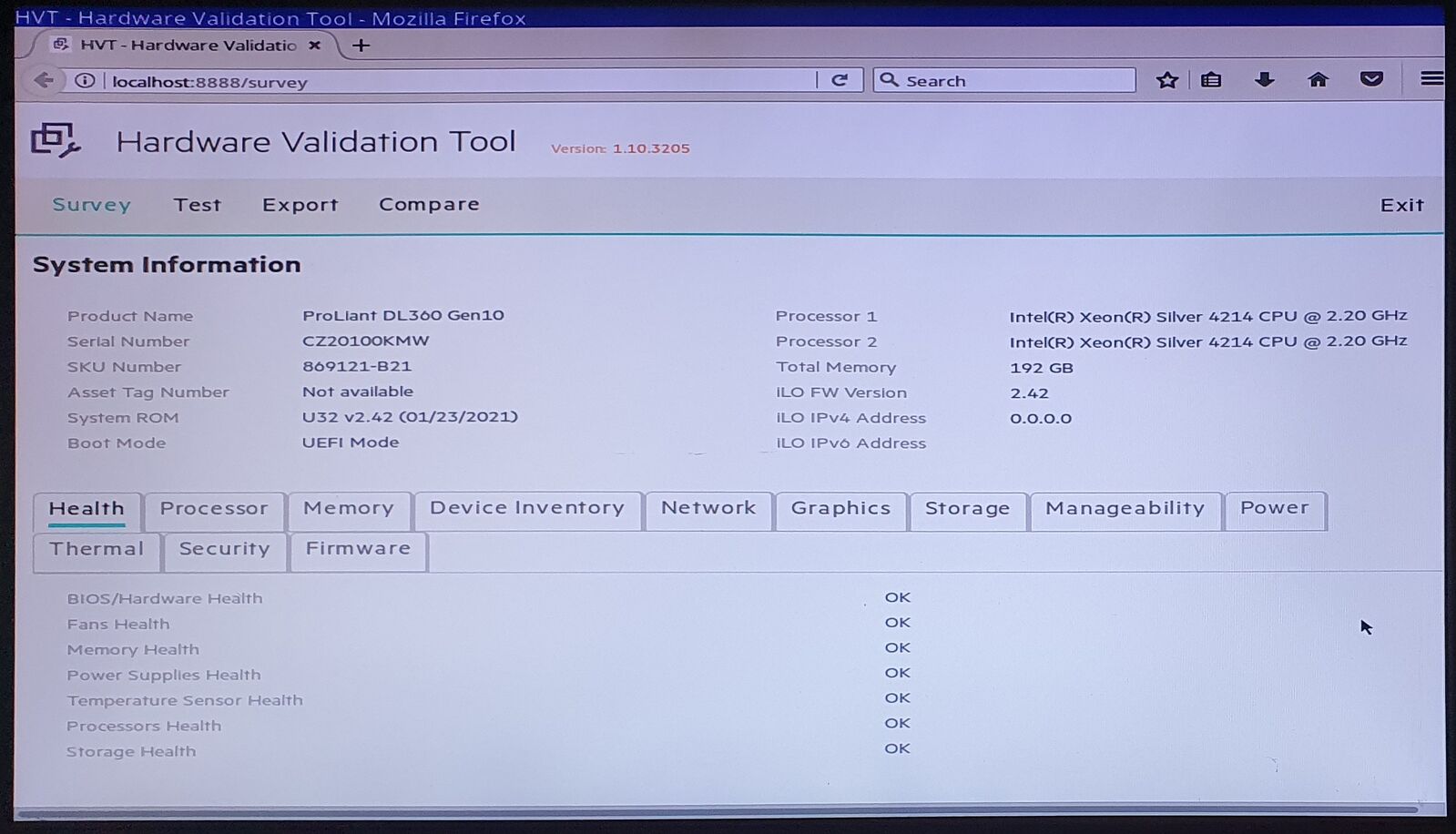Switch to the Processor tab
The height and width of the screenshot is (834, 1456).
coord(214,509)
